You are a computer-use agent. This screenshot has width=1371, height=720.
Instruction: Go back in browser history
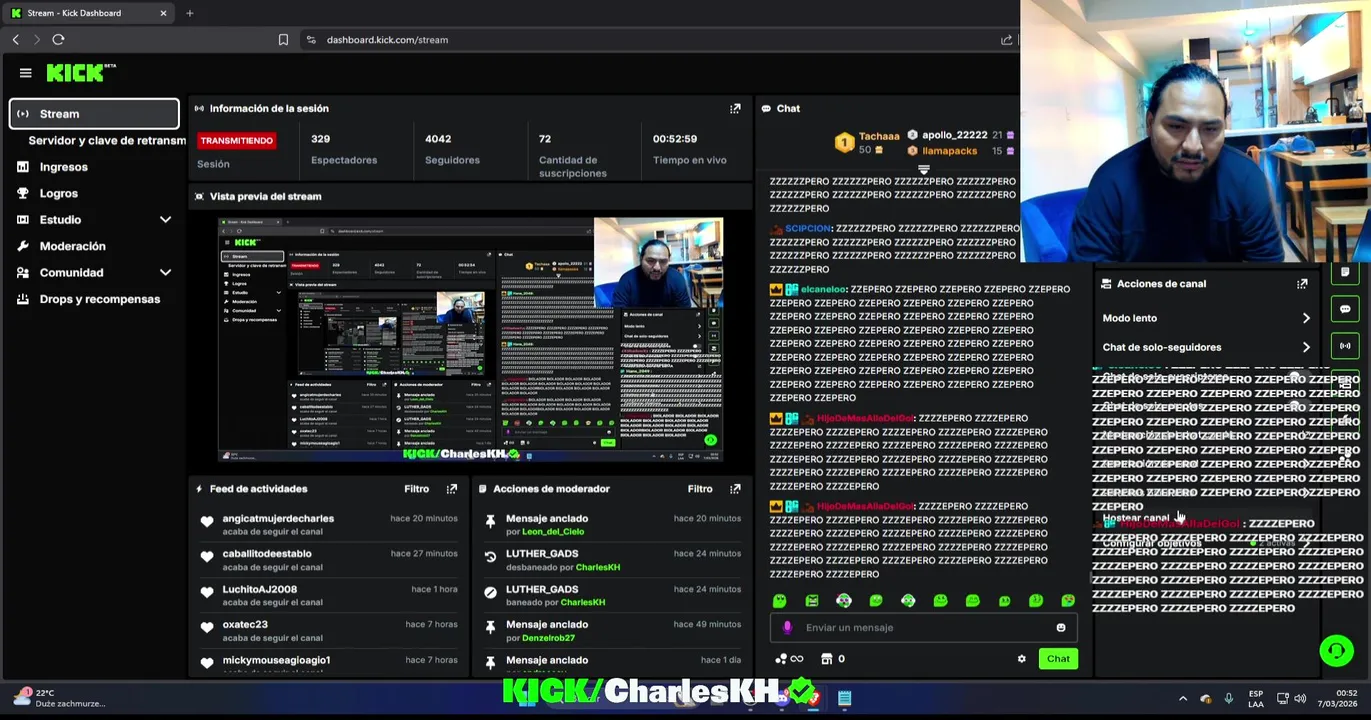(x=15, y=40)
